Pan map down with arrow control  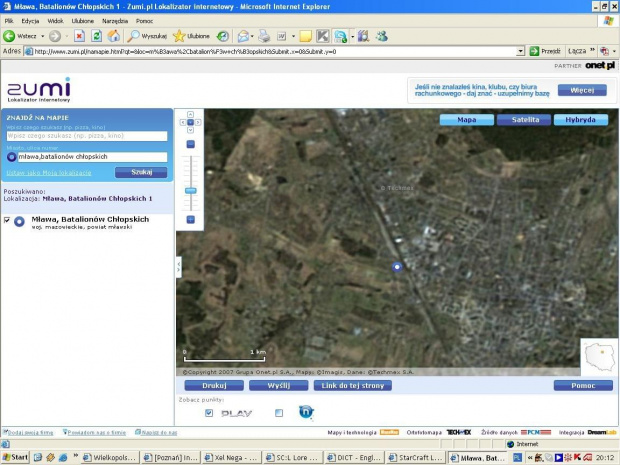click(x=190, y=130)
